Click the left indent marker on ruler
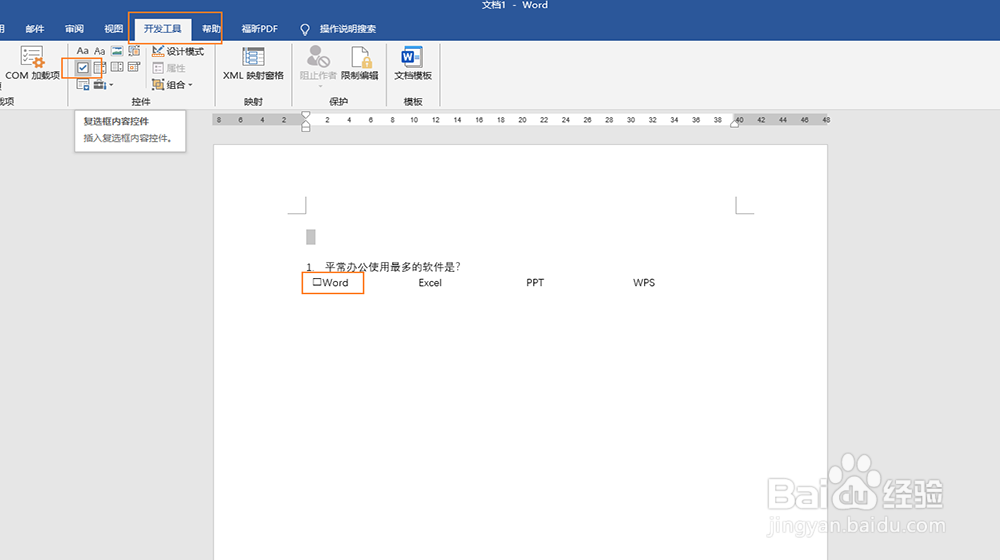 tap(305, 127)
